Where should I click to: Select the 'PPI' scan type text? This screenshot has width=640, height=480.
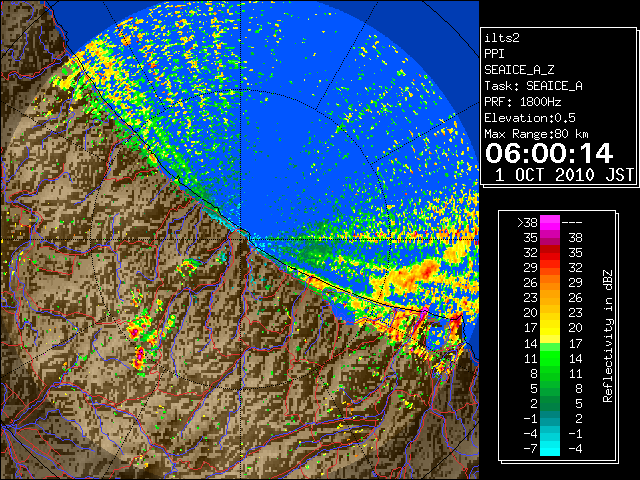pos(494,54)
